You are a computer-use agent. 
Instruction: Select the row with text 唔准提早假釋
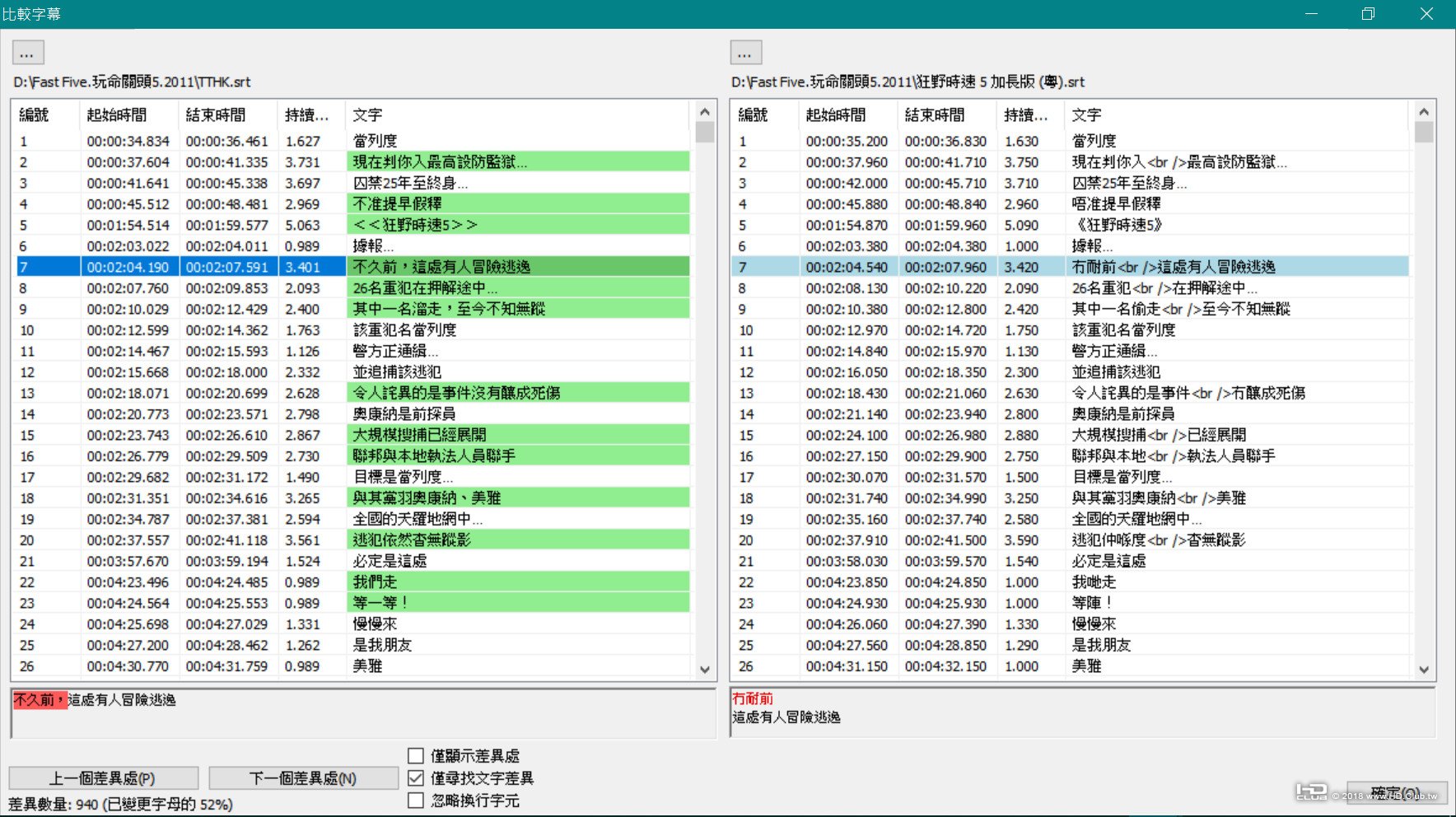pyautogui.click(x=1071, y=204)
